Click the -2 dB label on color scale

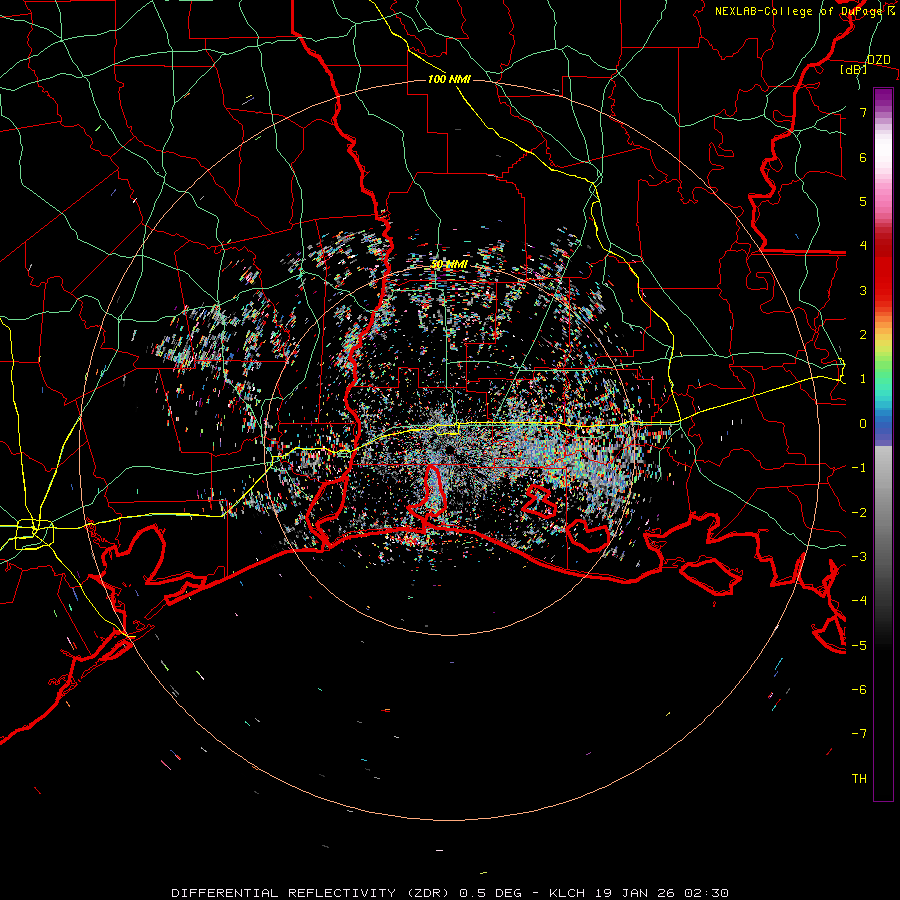(x=859, y=512)
